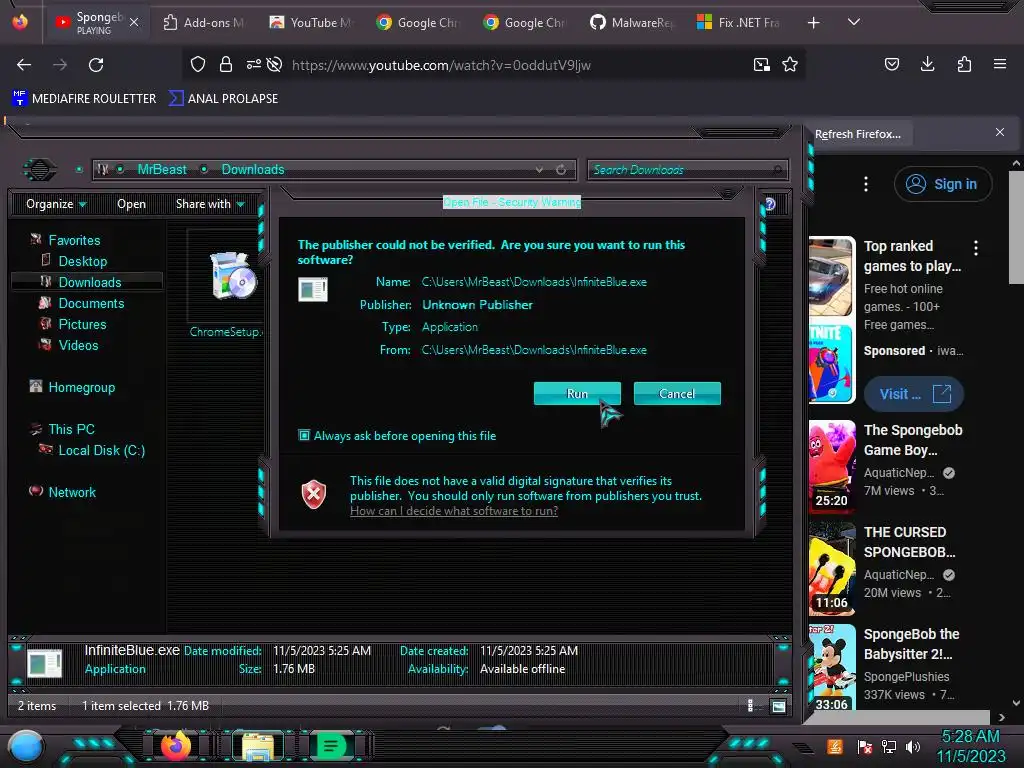Image resolution: width=1024 pixels, height=768 pixels.
Task: Open the green notes app on the taskbar
Action: pyautogui.click(x=330, y=746)
